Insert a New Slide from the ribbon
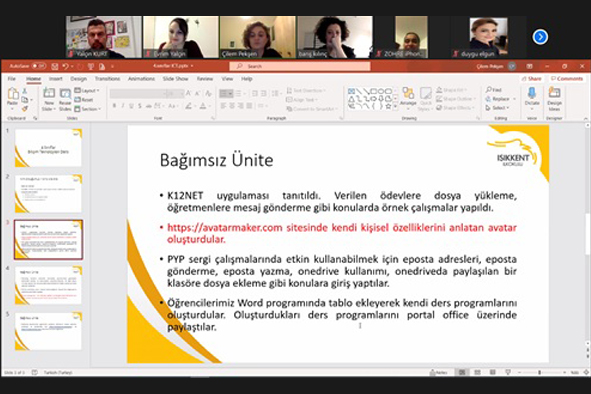 pyautogui.click(x=49, y=99)
